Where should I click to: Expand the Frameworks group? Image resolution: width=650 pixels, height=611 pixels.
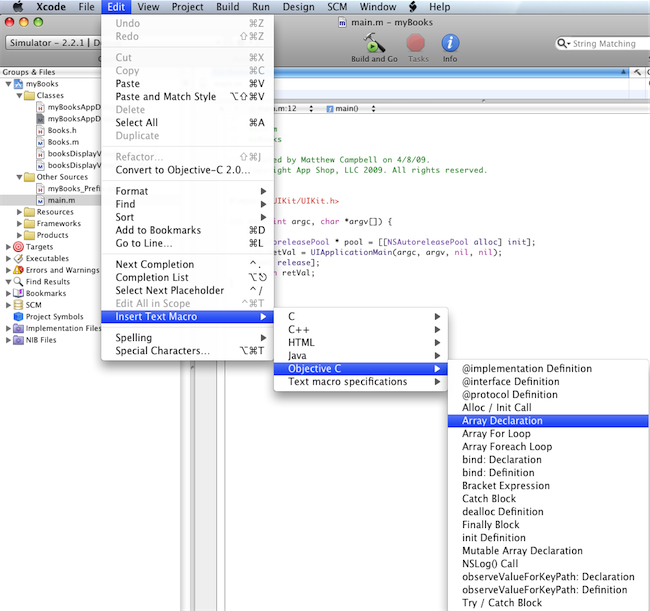point(19,223)
